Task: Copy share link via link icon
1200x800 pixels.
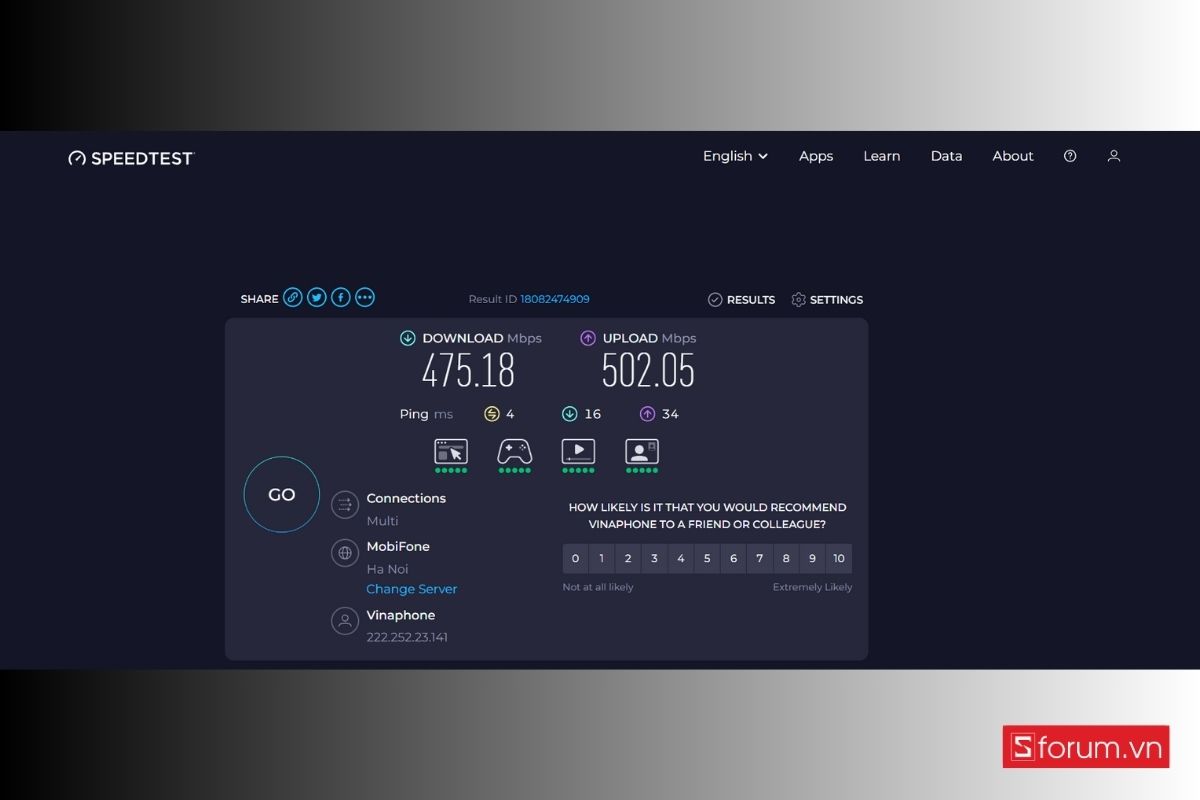Action: (x=293, y=297)
